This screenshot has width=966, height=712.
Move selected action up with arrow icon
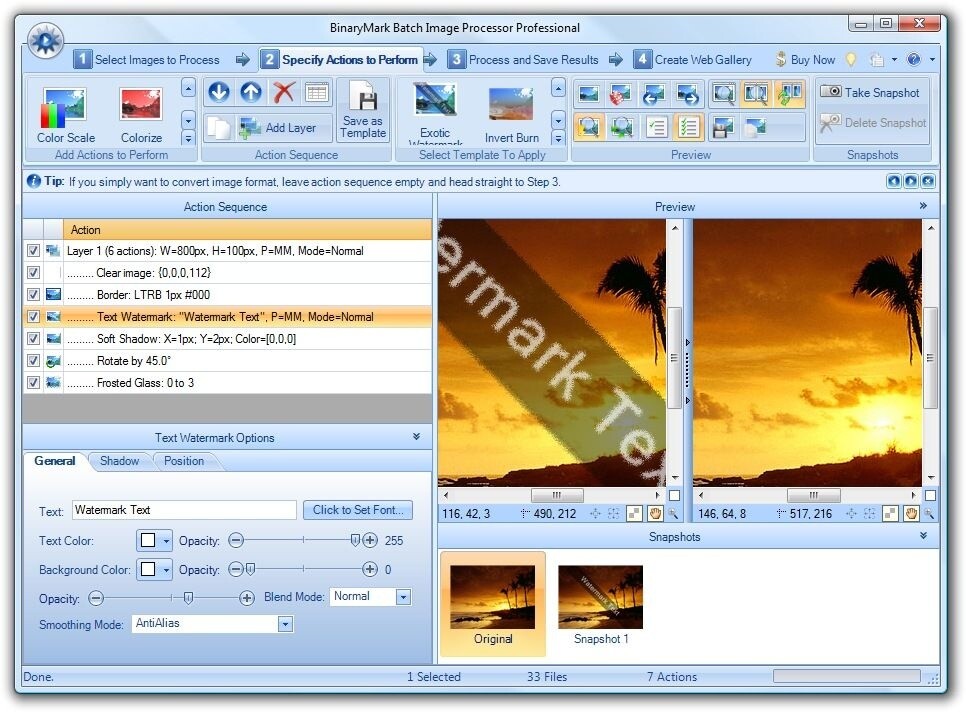tap(249, 93)
